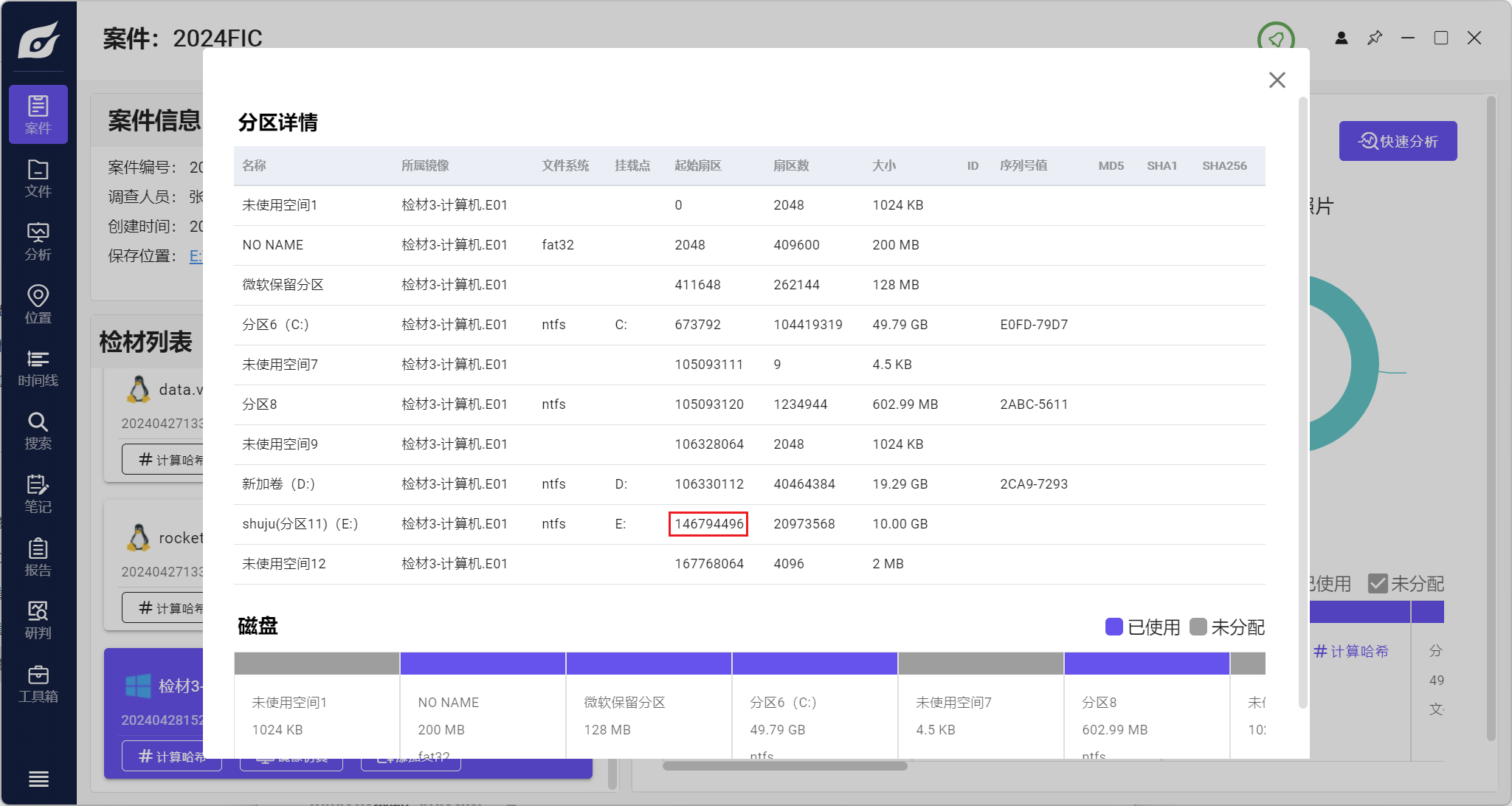The image size is (1512, 806).
Task: Open the 位置 sidebar section
Action: 38,304
